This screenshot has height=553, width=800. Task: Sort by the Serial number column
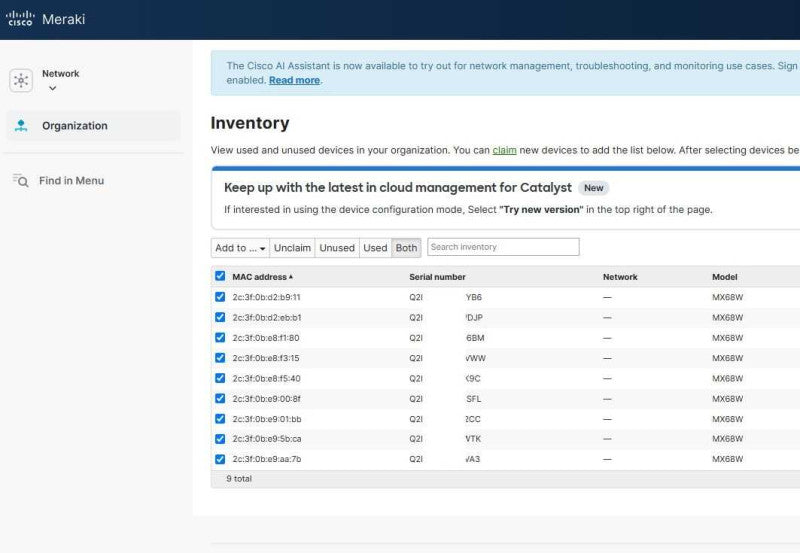point(437,277)
